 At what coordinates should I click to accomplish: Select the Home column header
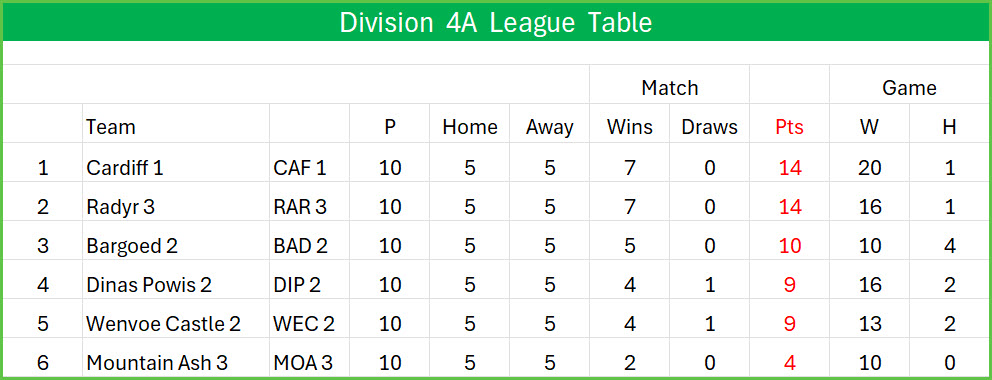[x=469, y=127]
